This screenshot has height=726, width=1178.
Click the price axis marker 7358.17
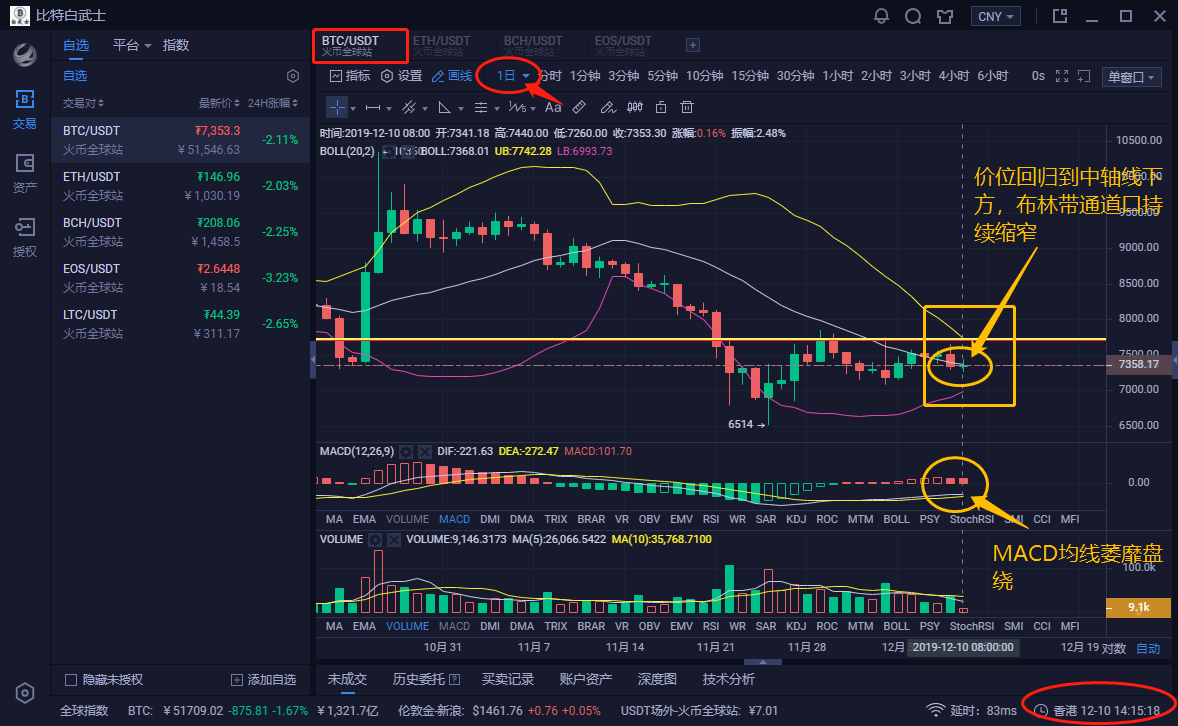point(1138,365)
